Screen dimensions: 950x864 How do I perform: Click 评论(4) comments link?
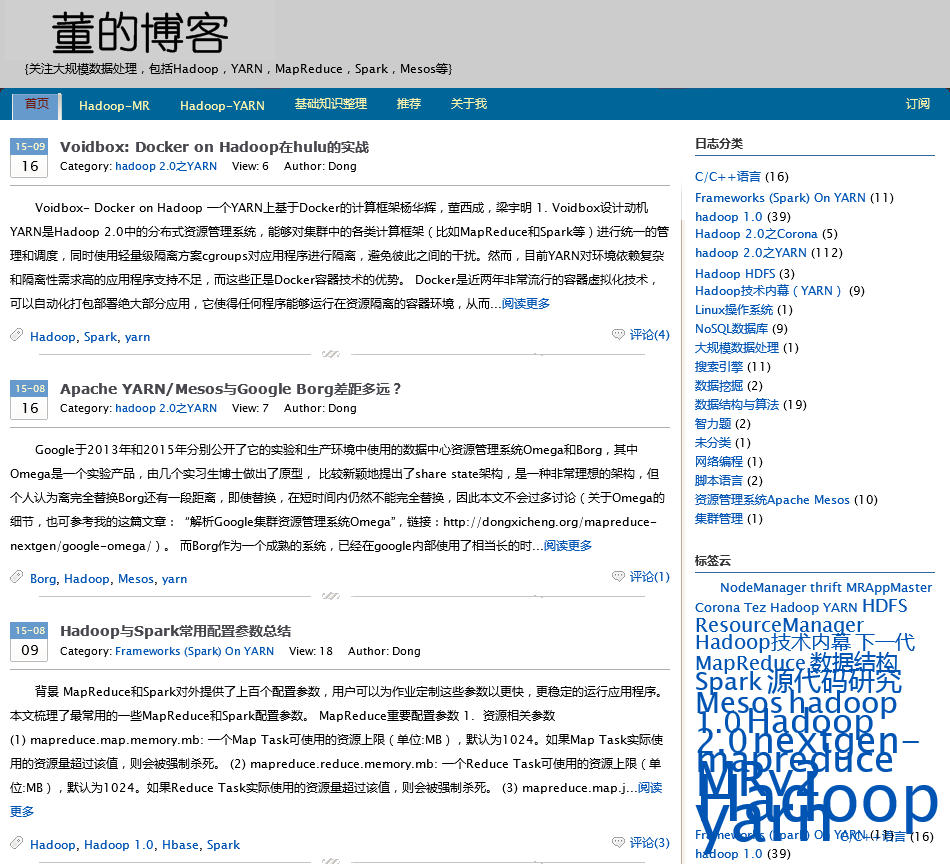click(x=649, y=334)
